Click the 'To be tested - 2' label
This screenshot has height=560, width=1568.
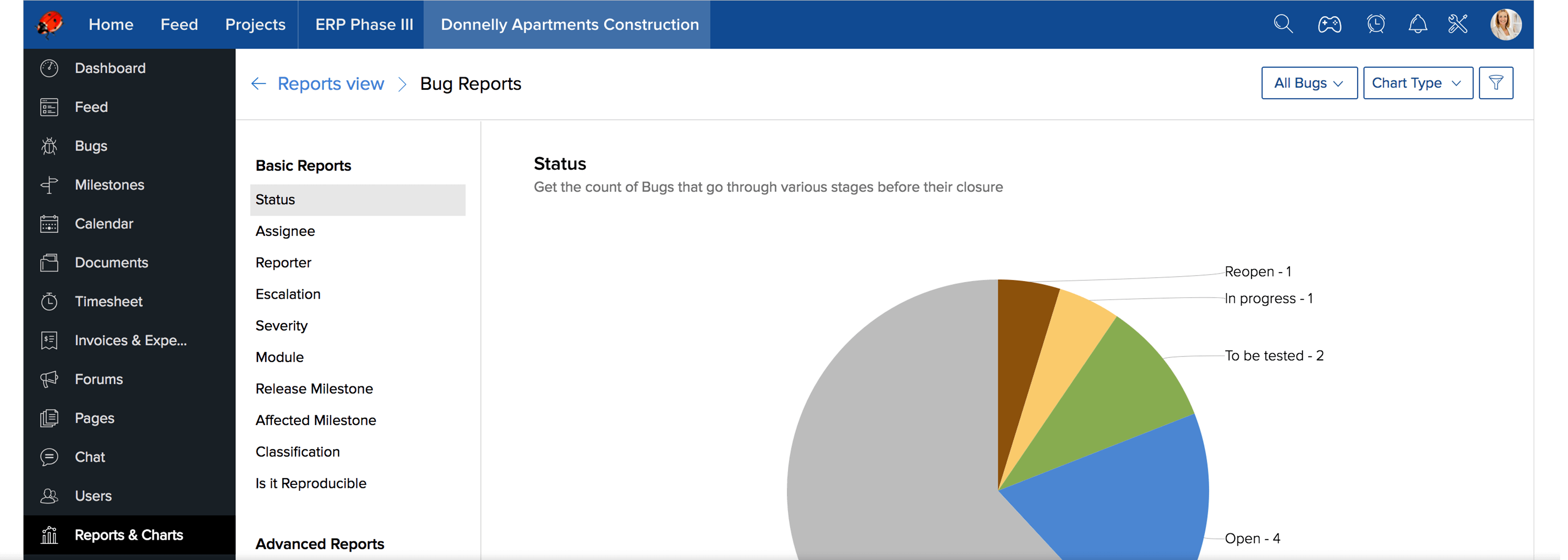[x=1274, y=356]
